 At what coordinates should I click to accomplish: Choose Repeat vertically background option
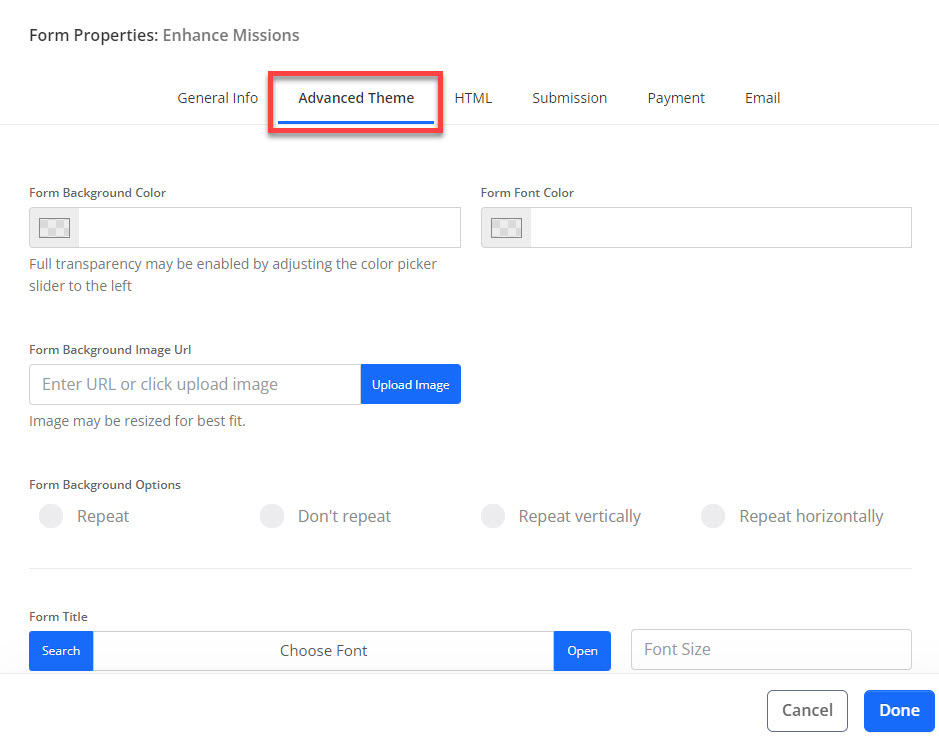click(x=493, y=516)
